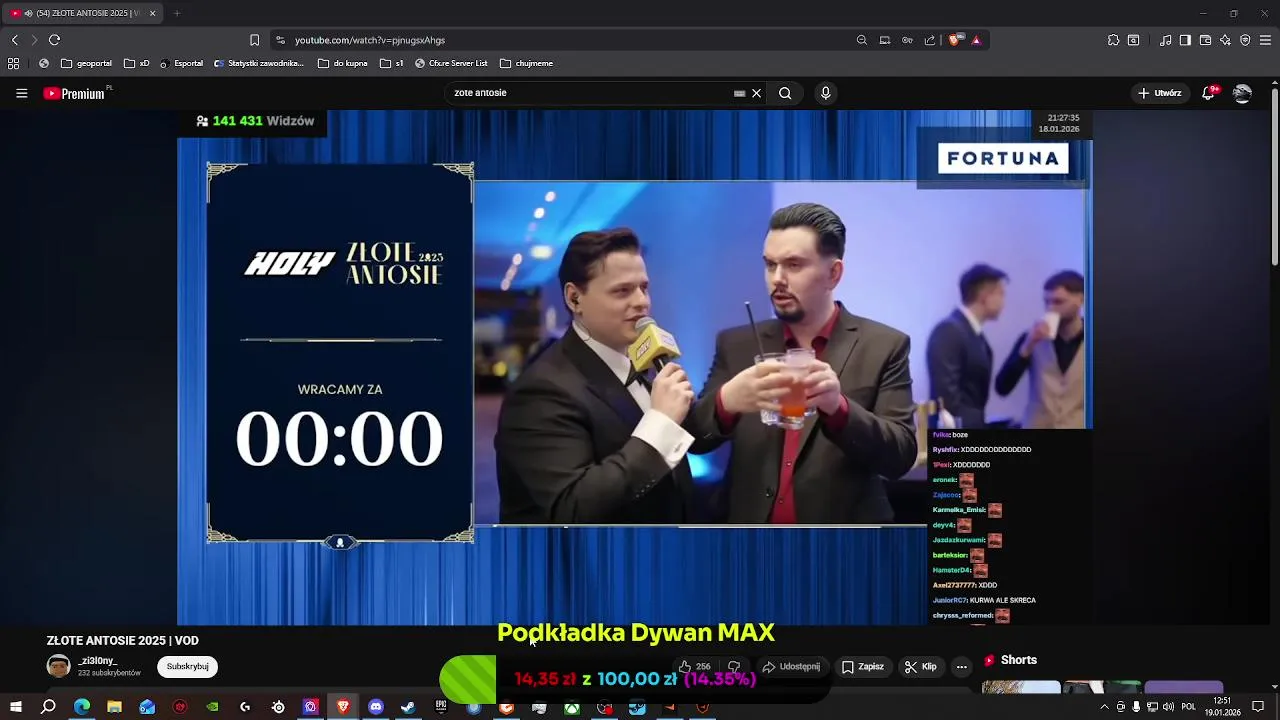The height and width of the screenshot is (720, 1280).
Task: Dislike the video with thumbs down
Action: pyautogui.click(x=733, y=667)
